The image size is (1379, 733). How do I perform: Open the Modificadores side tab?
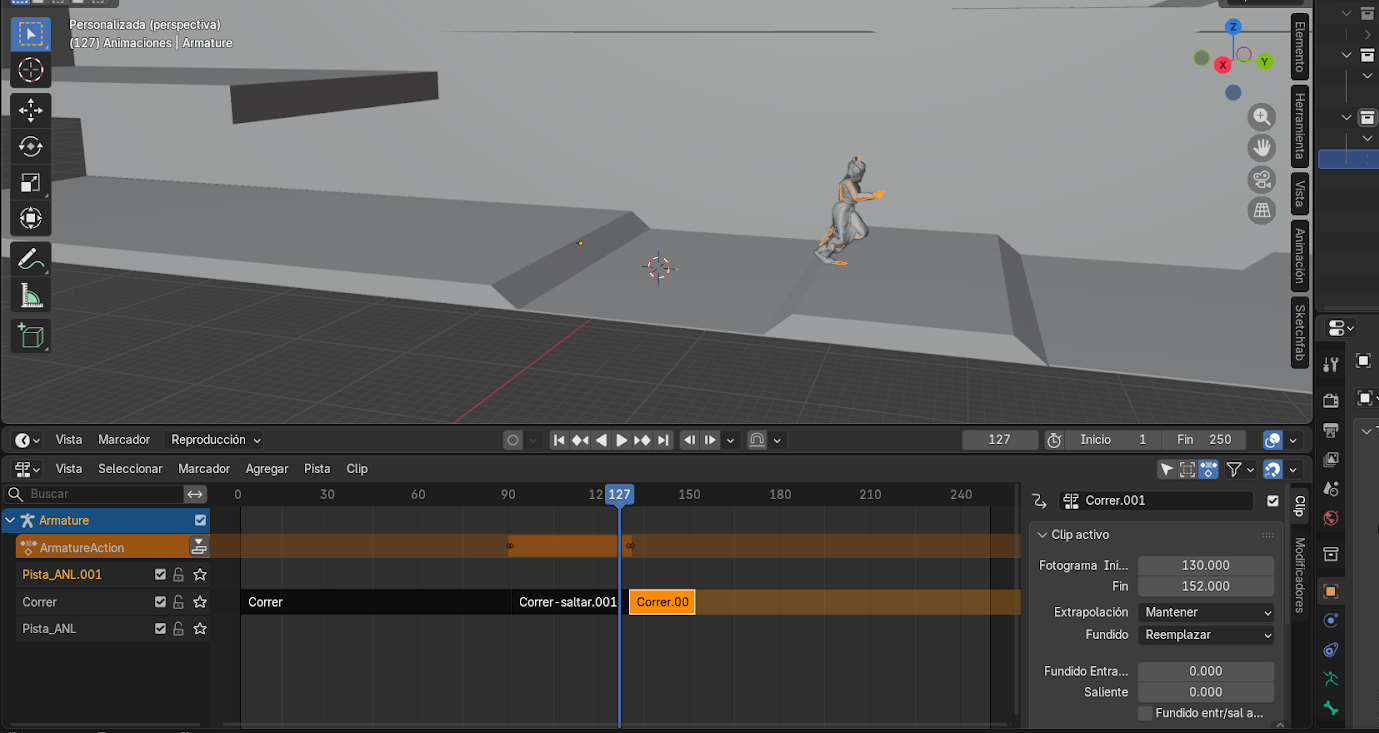pyautogui.click(x=1300, y=575)
